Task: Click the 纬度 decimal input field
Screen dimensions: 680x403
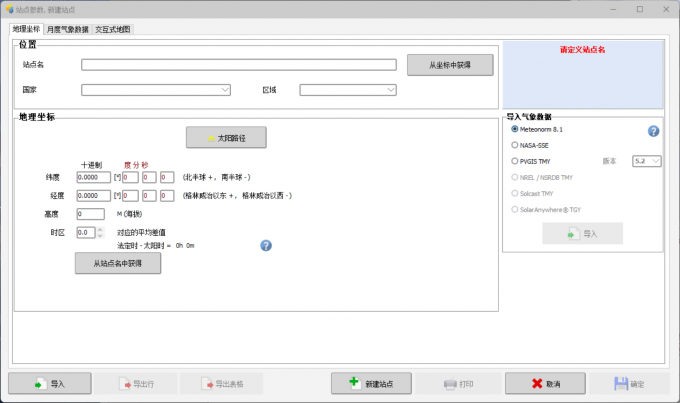Action: (93, 177)
